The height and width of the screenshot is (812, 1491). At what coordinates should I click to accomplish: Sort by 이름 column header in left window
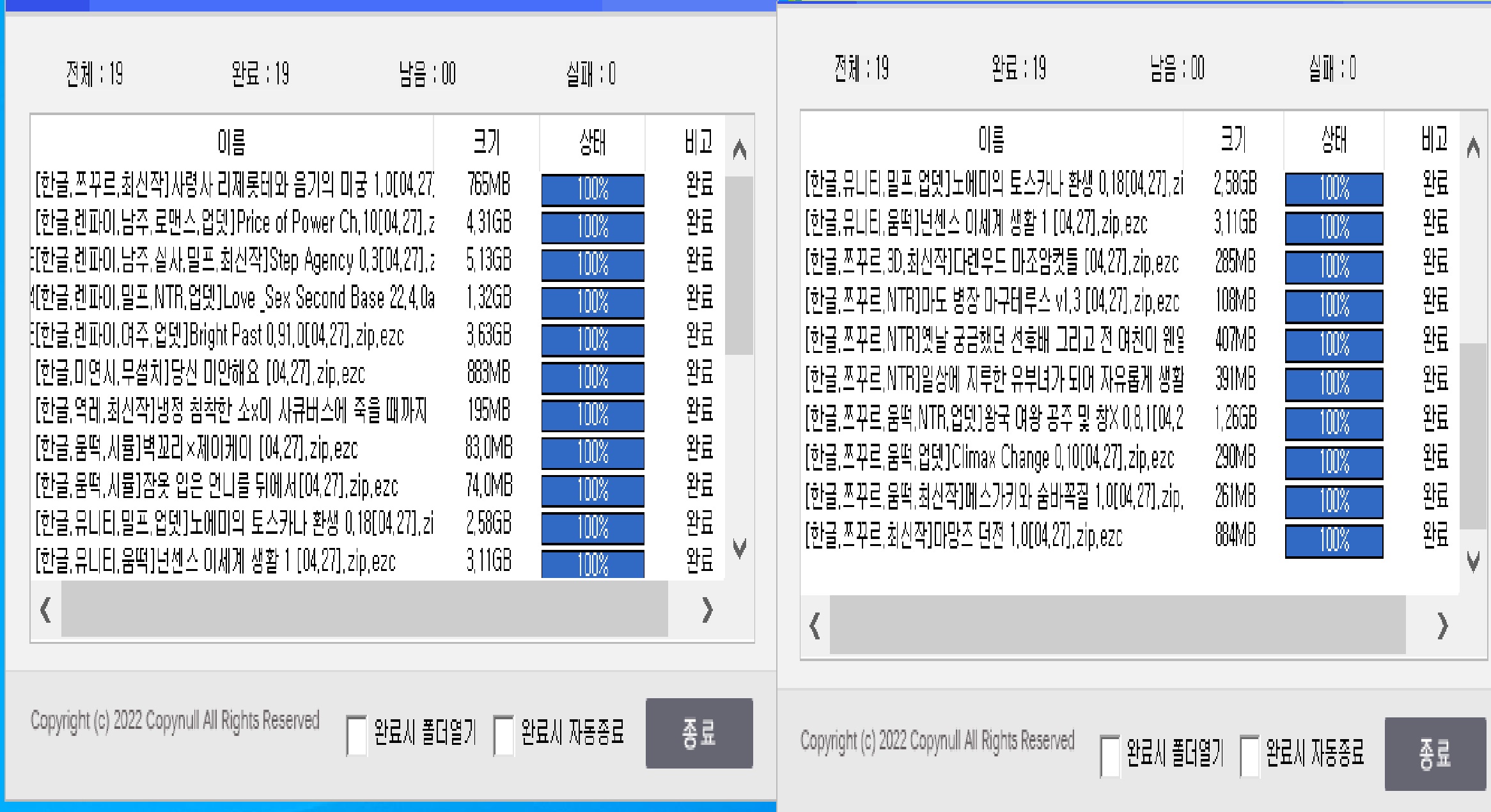(231, 142)
